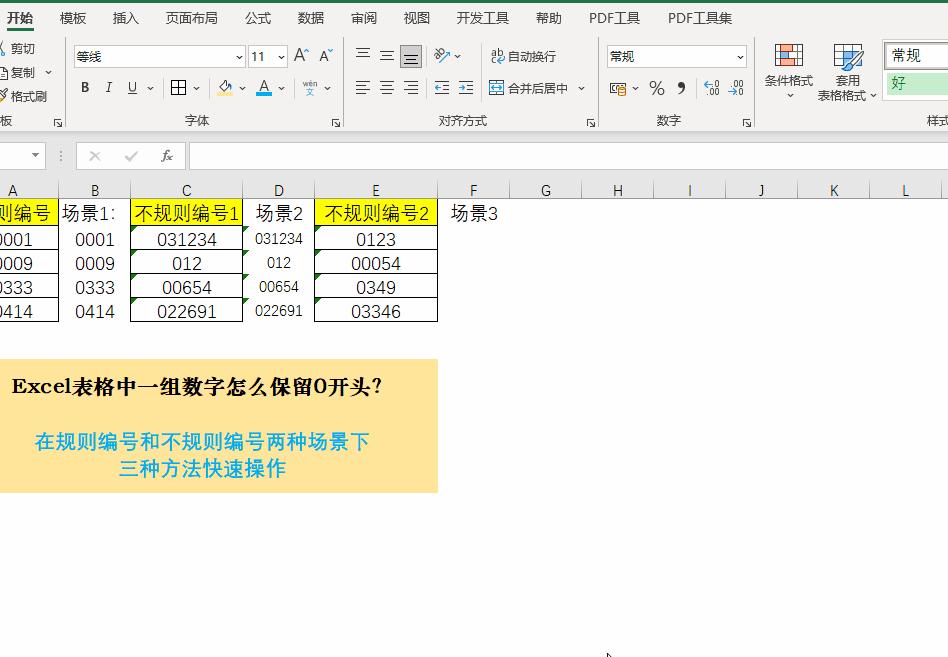Click the fx insert function button
This screenshot has width=948, height=657.
[x=167, y=156]
